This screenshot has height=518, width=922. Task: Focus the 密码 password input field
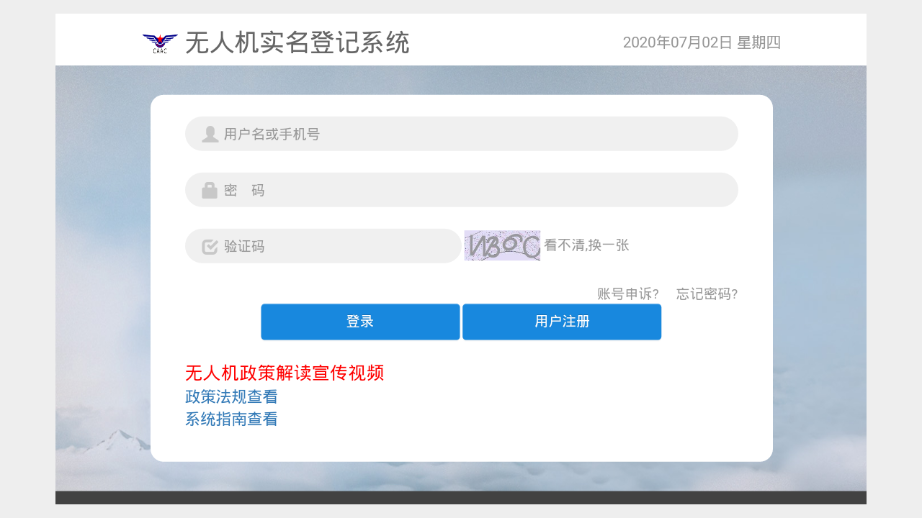click(470, 190)
